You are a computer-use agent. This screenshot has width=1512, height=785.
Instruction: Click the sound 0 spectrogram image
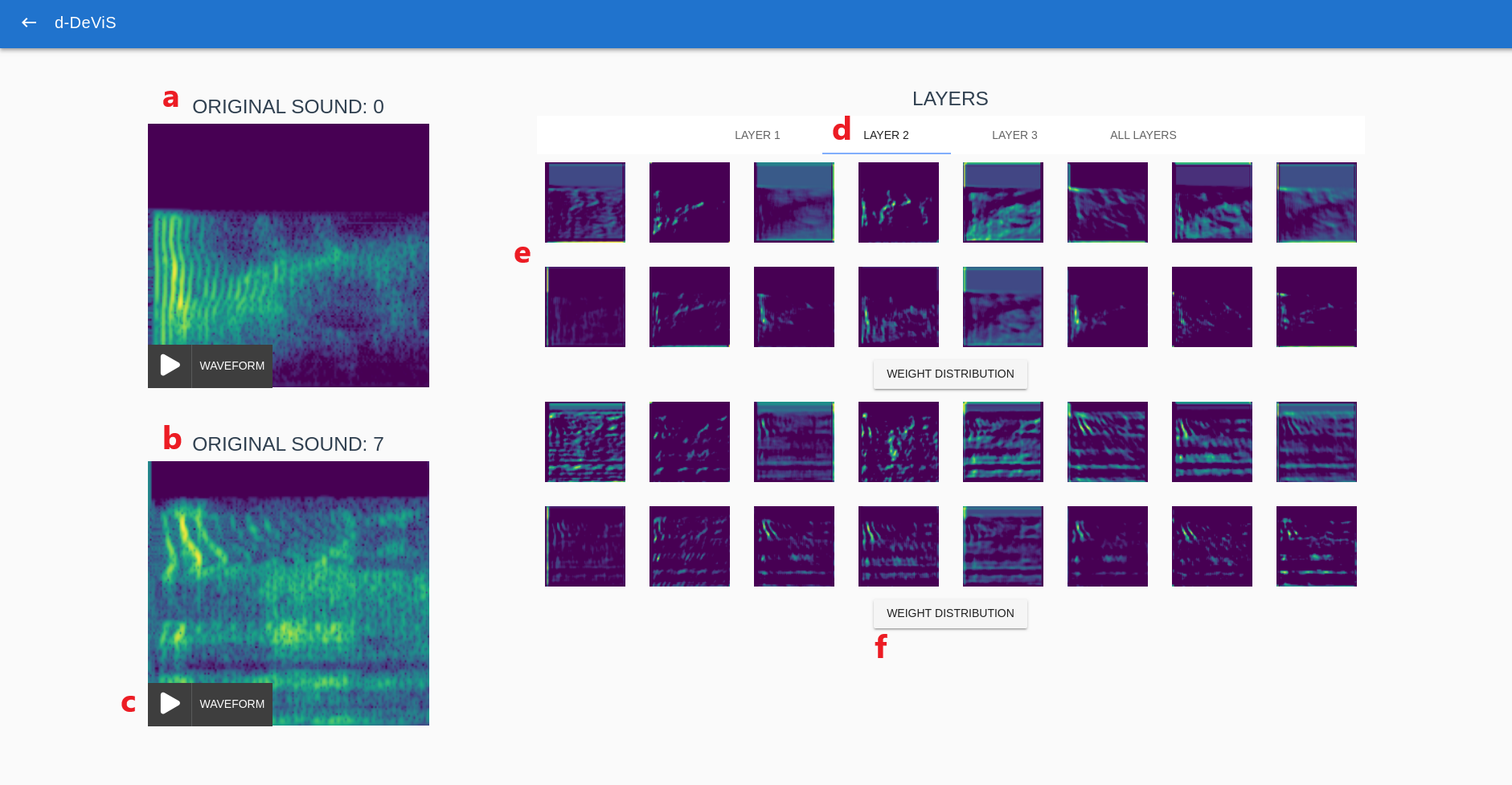click(289, 256)
